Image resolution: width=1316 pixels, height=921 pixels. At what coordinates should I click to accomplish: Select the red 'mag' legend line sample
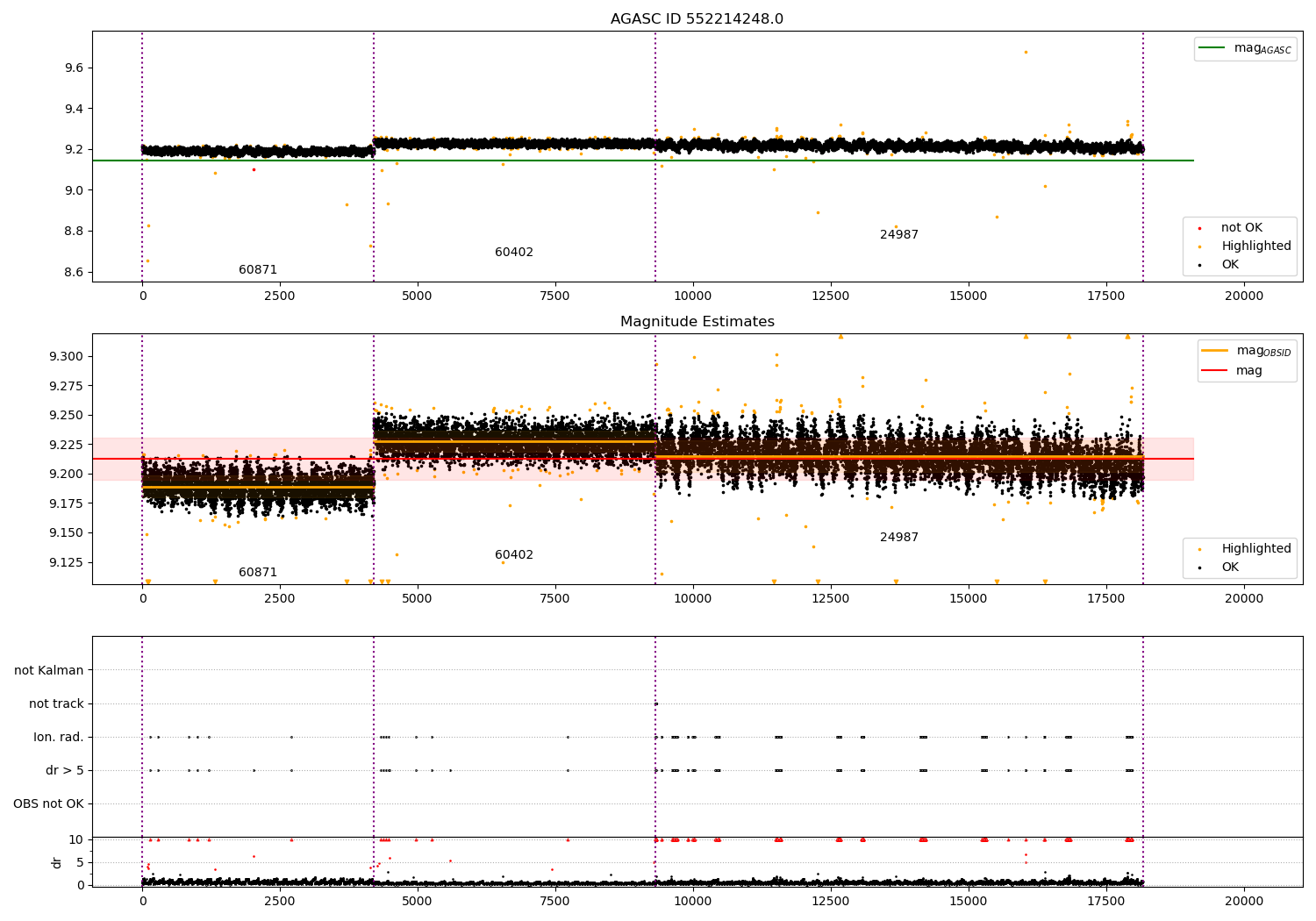coord(1215,370)
